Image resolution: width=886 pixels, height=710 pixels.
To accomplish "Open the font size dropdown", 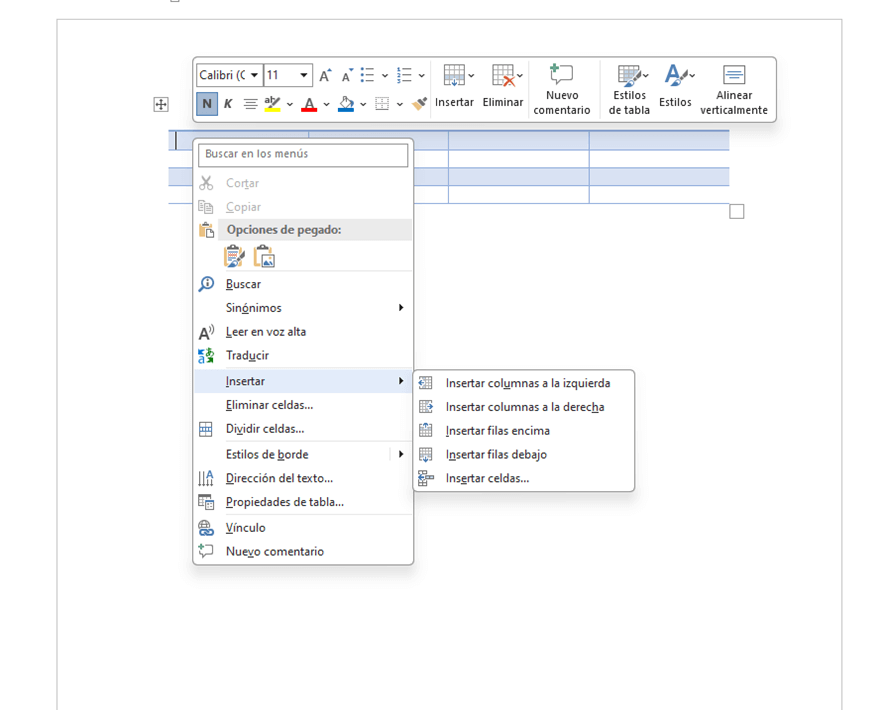I will [304, 76].
